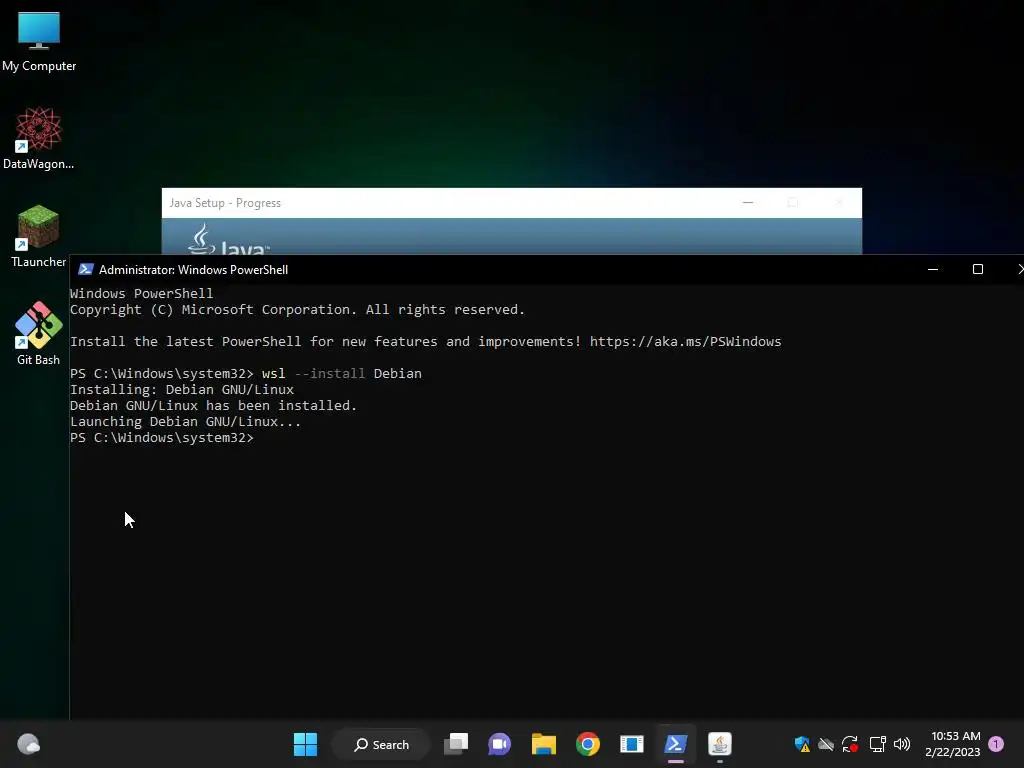
Task: Click the last PS C:\Windows\system32> prompt
Action: pyautogui.click(x=161, y=438)
